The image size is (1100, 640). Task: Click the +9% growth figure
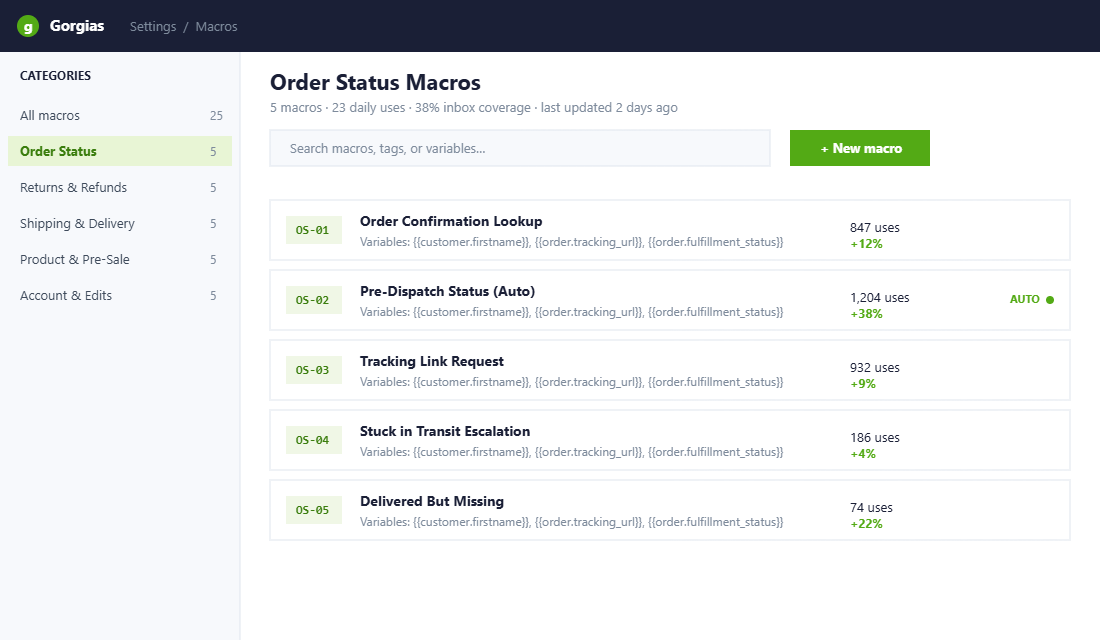click(x=863, y=384)
